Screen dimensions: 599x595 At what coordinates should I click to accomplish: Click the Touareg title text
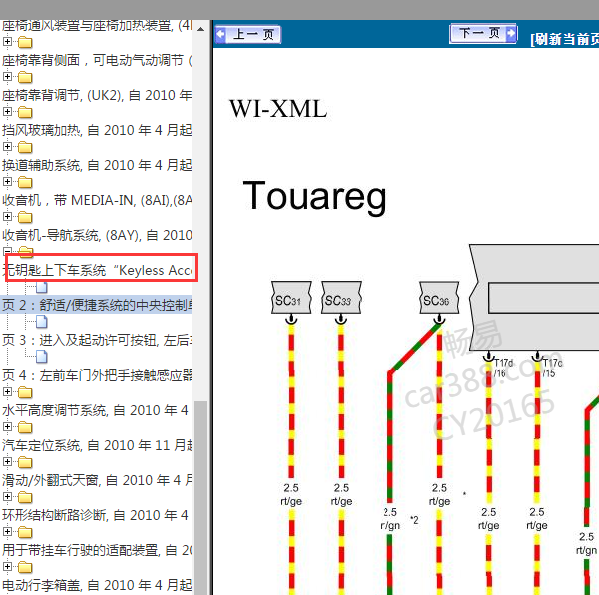(x=314, y=197)
